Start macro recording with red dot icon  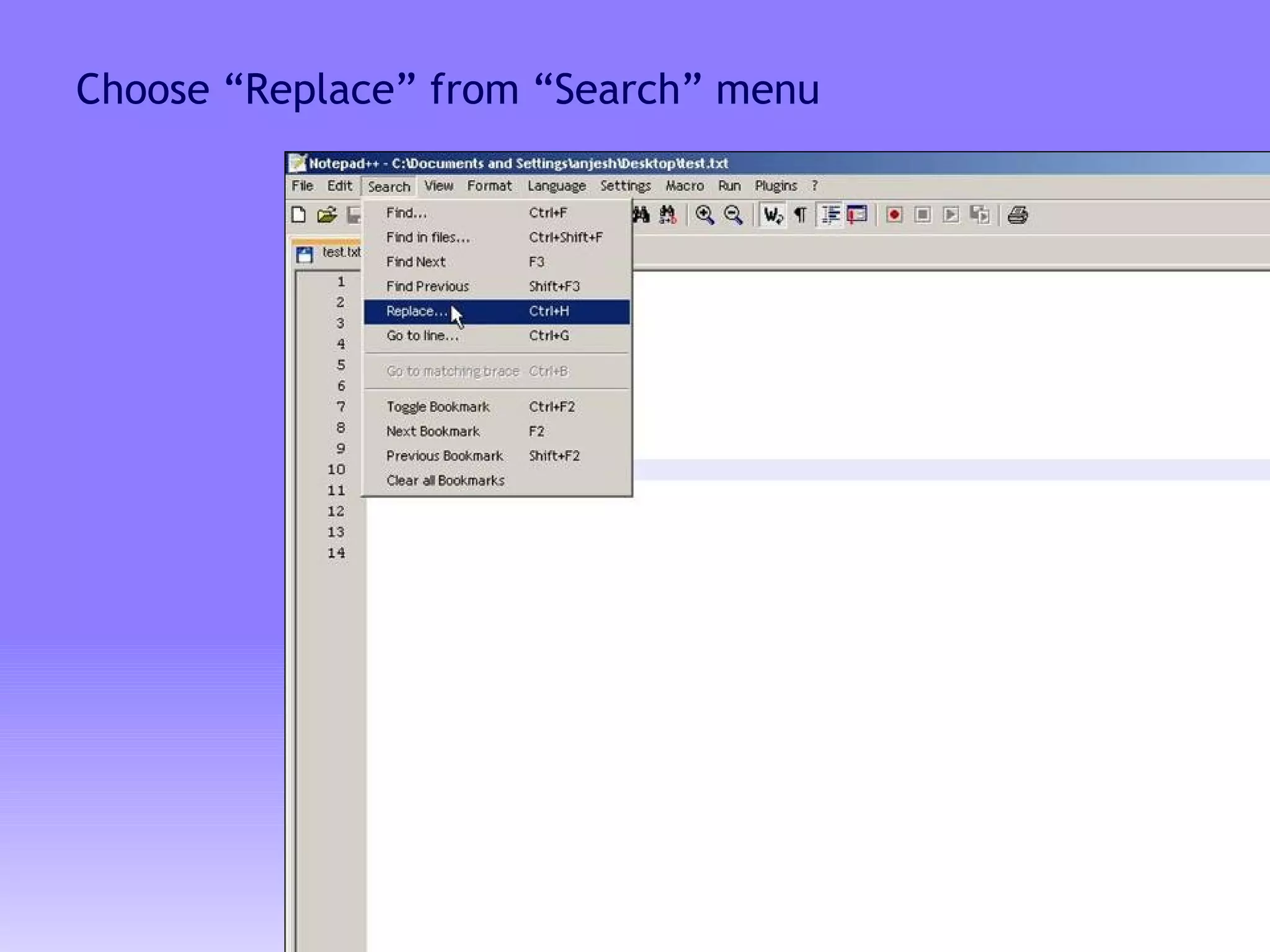click(x=894, y=215)
